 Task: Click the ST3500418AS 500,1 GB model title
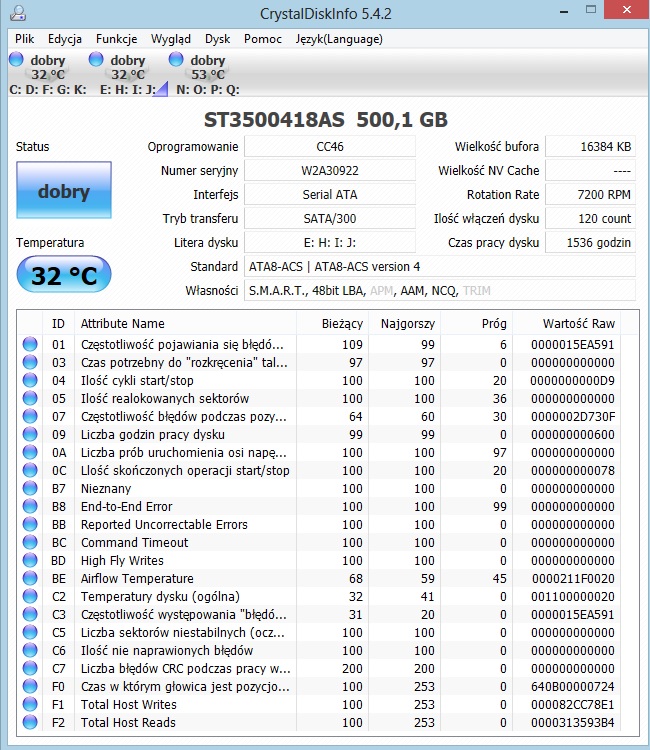pyautogui.click(x=326, y=120)
